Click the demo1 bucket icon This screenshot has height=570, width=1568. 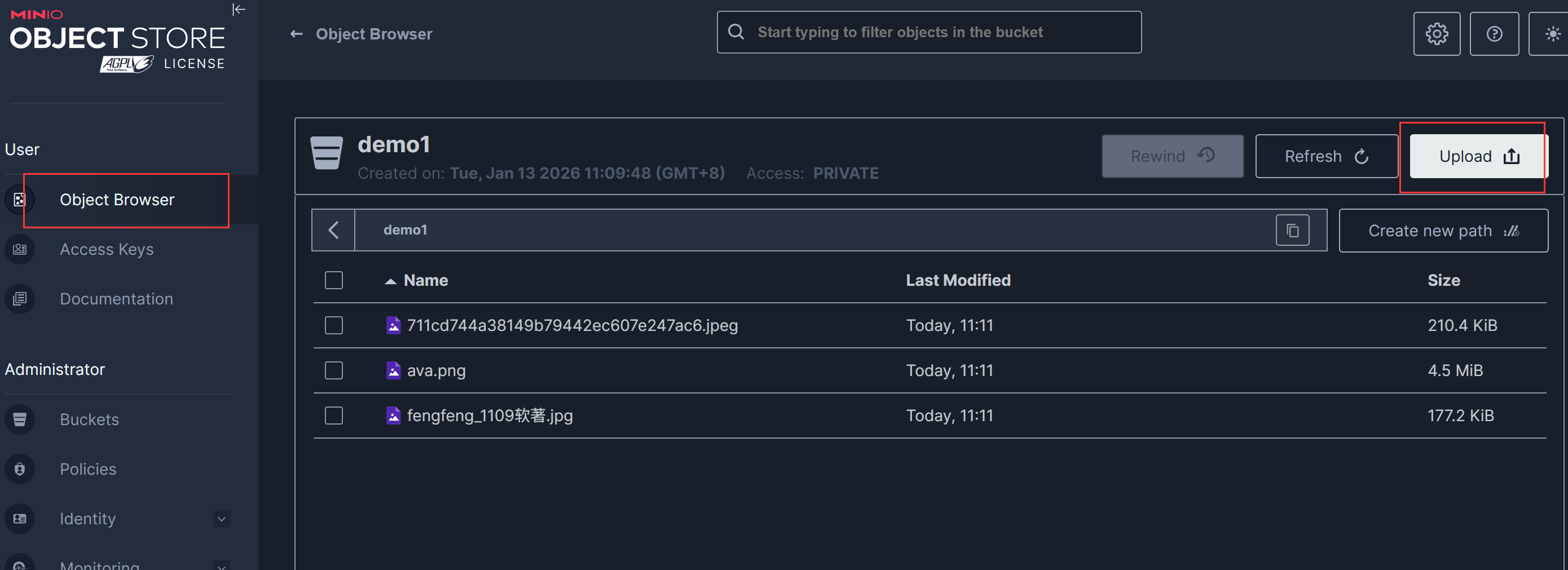[x=326, y=153]
